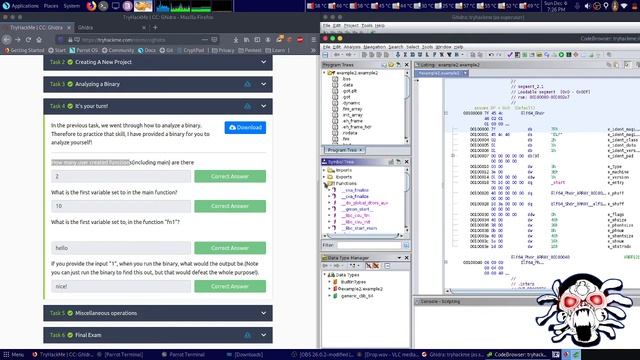Download the Task 4 binary file
This screenshot has width=640, height=360.
(x=245, y=127)
